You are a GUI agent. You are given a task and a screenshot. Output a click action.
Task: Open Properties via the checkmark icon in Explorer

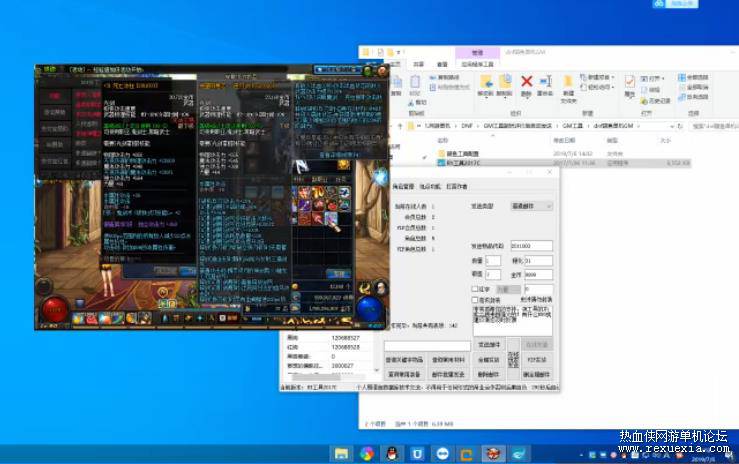tap(630, 82)
